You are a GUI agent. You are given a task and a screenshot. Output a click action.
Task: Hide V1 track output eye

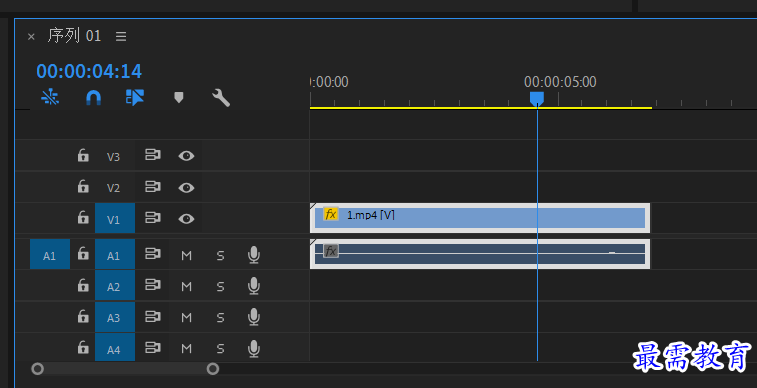point(186,219)
